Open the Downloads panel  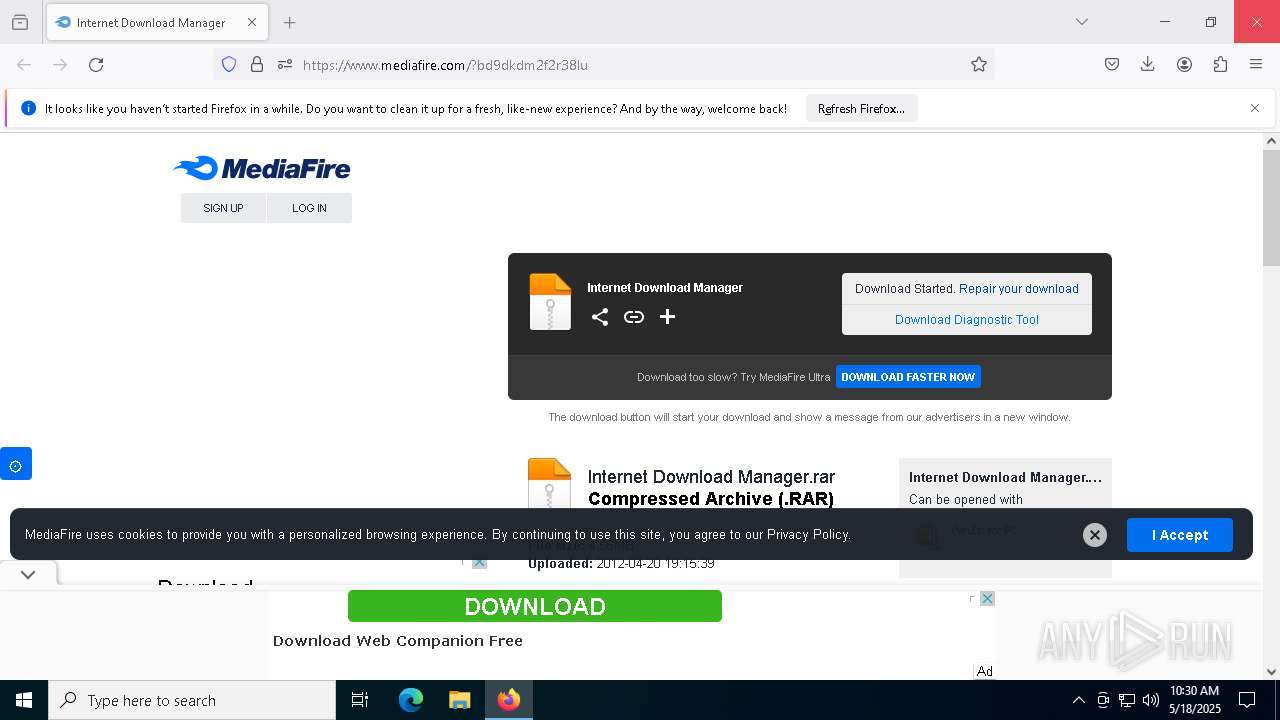pos(1148,64)
